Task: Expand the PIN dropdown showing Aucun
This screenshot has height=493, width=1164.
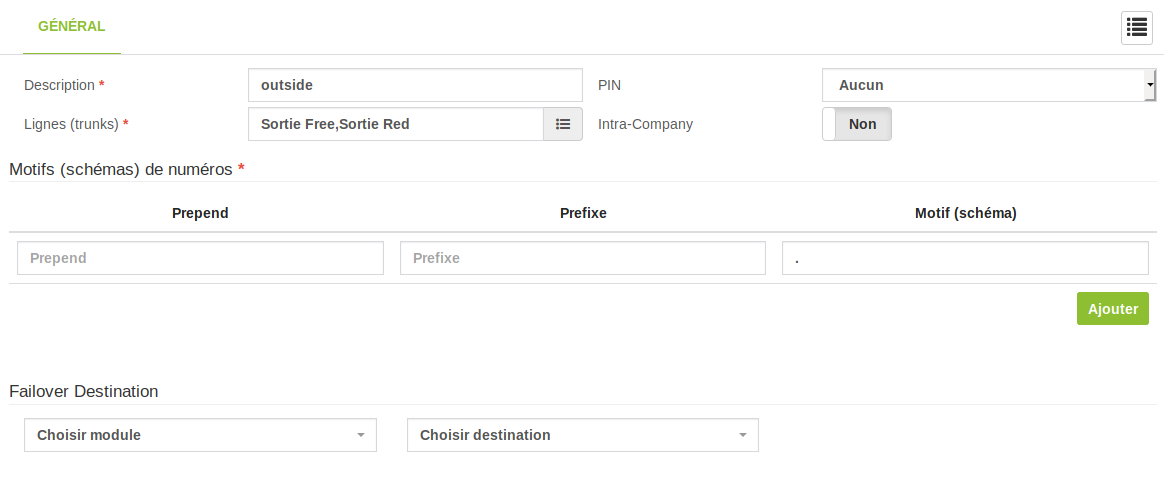Action: pyautogui.click(x=989, y=85)
